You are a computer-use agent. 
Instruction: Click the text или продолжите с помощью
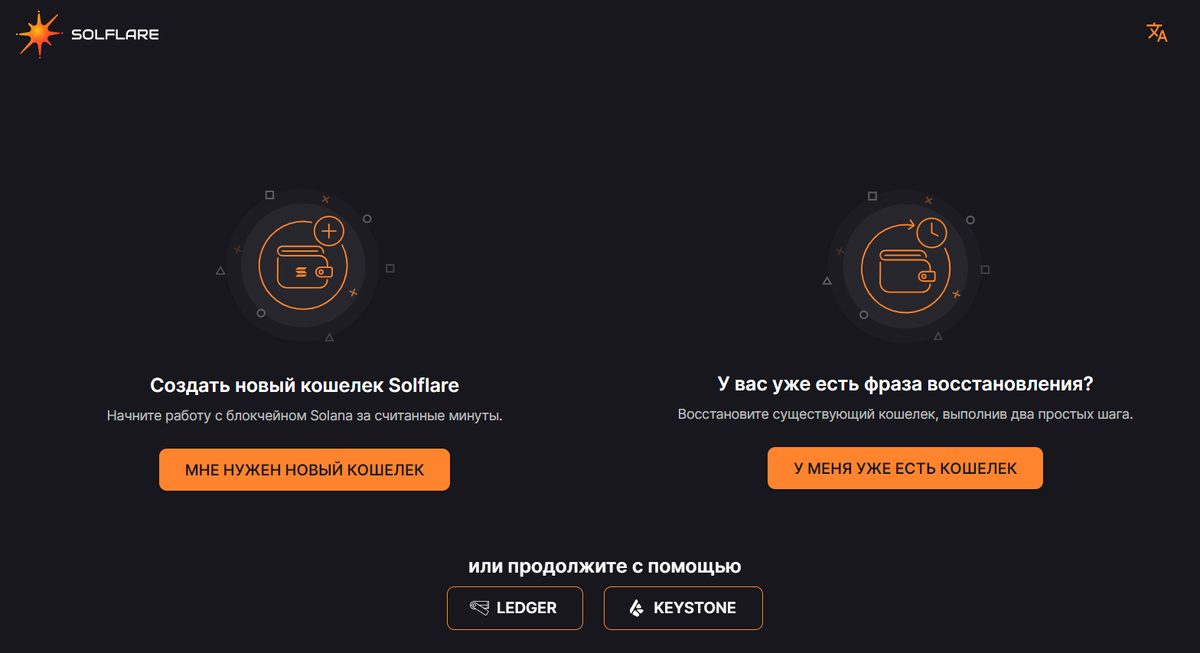[x=605, y=567]
